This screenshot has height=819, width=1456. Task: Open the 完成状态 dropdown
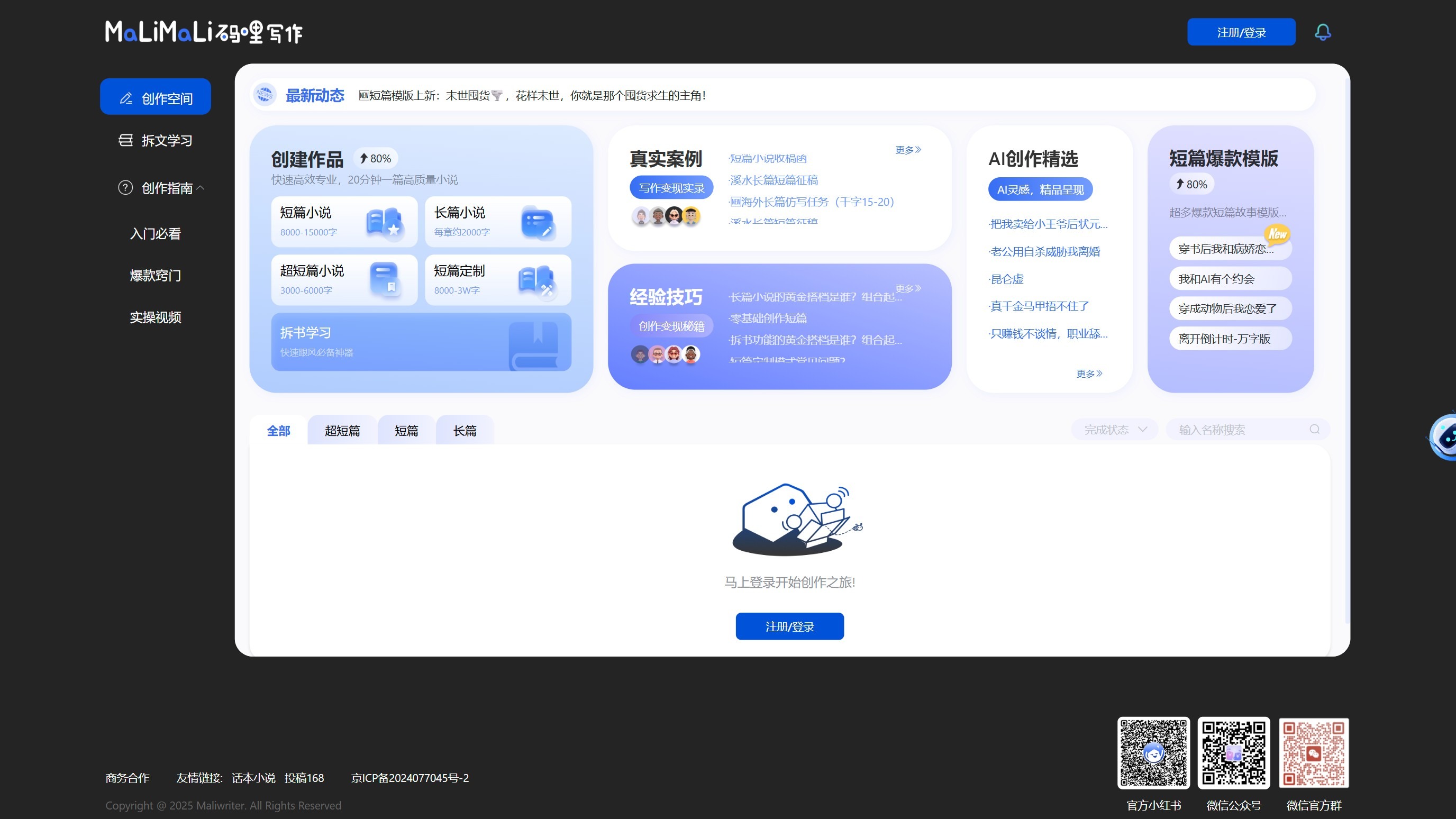[x=1113, y=429]
